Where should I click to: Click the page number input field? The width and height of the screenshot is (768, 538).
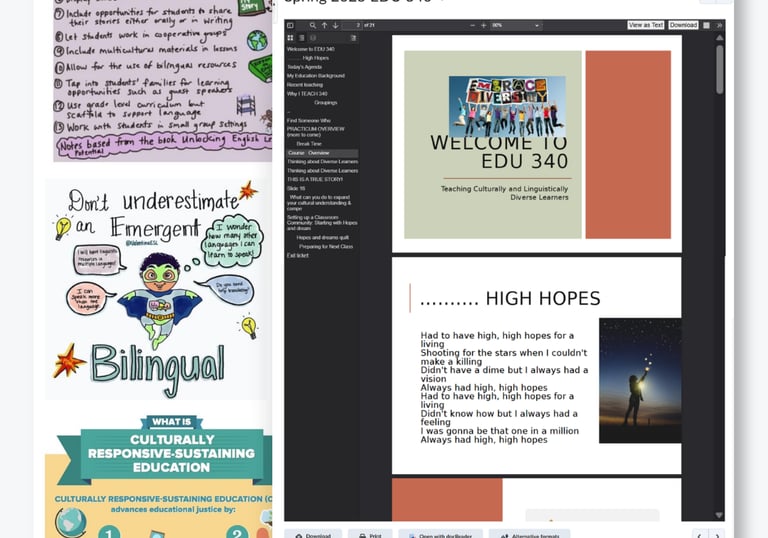[352, 25]
